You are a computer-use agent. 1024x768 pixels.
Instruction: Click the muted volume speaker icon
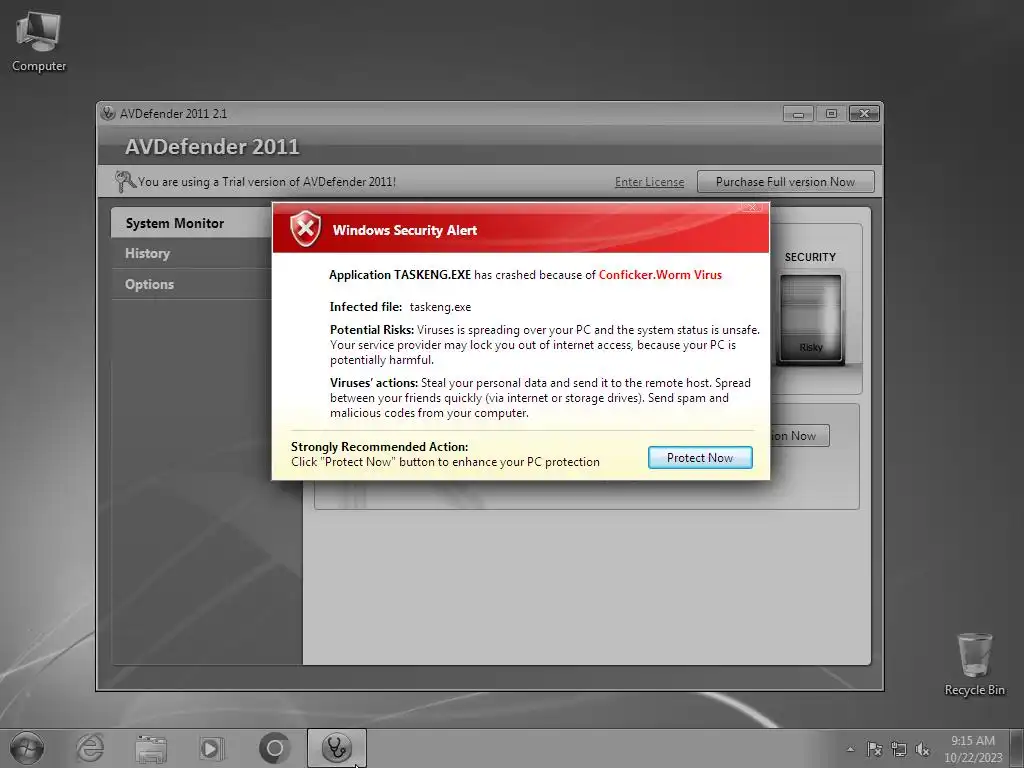click(922, 749)
